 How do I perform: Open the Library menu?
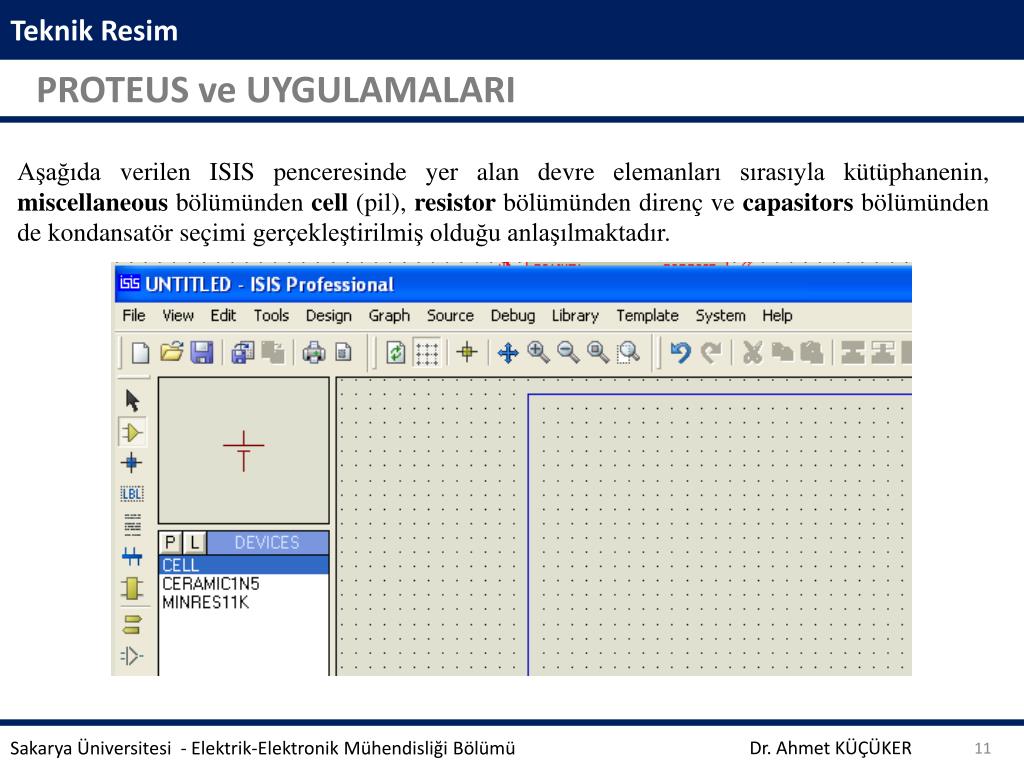(x=575, y=315)
